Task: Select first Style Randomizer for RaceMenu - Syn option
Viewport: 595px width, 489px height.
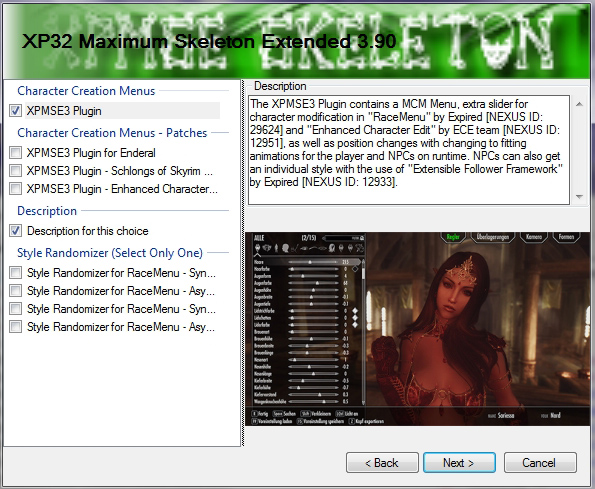Action: pos(15,273)
